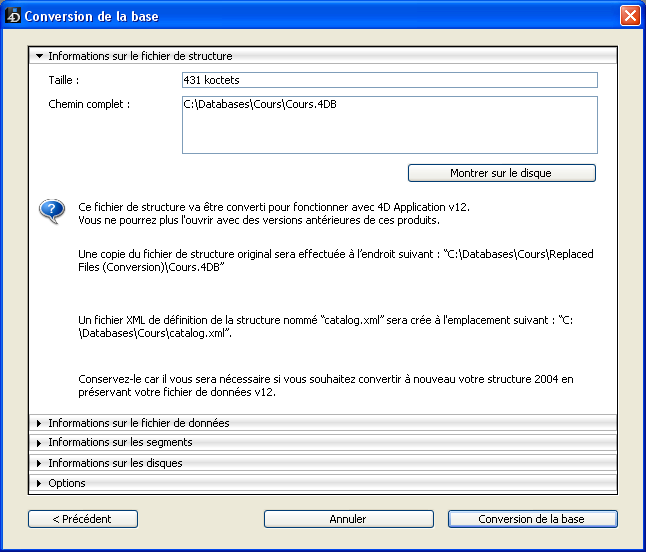Image resolution: width=646 pixels, height=552 pixels.
Task: Click the Chemin complet path text box
Action: click(389, 125)
